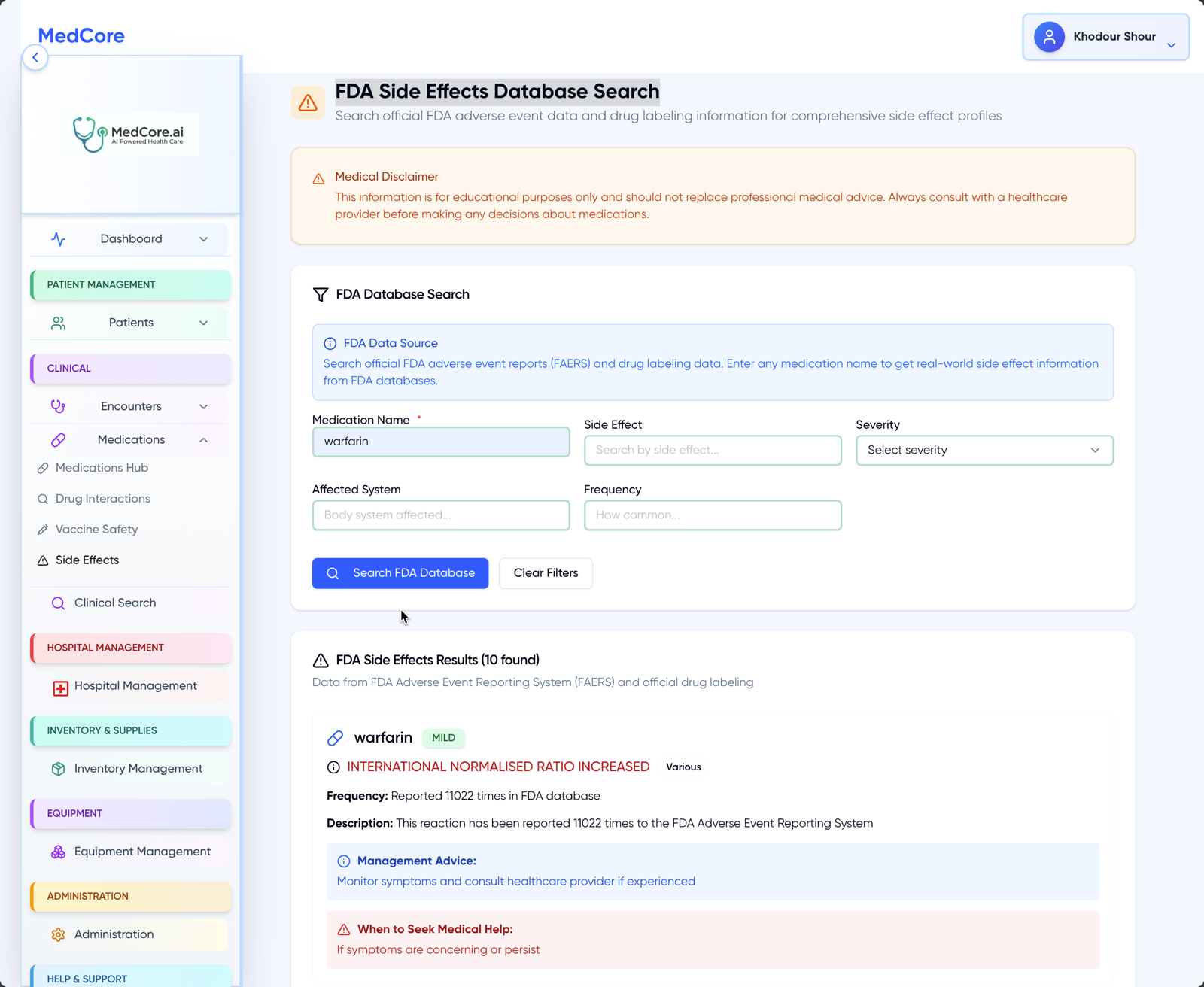Click the info icon next to Management Advice

344,861
